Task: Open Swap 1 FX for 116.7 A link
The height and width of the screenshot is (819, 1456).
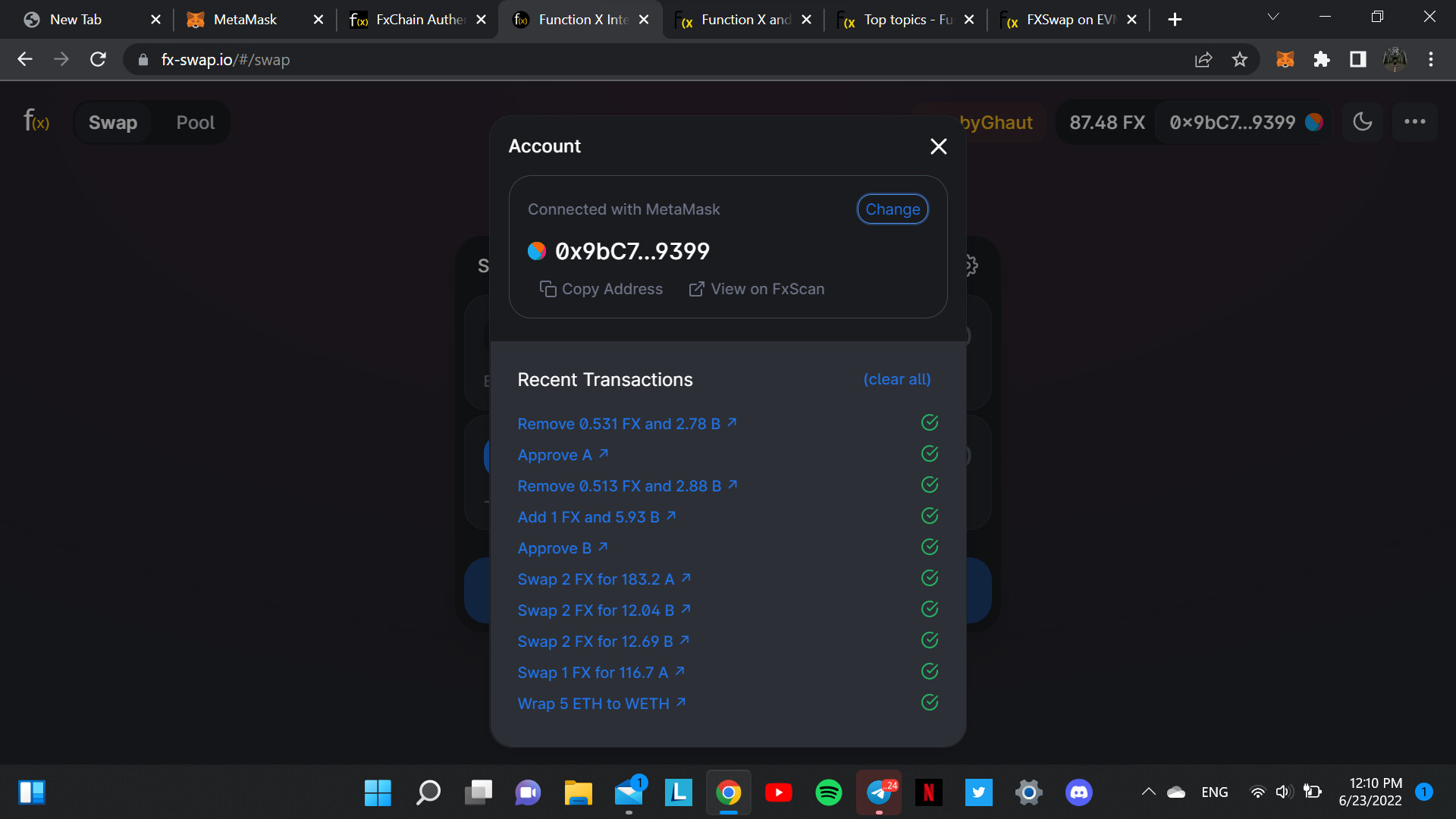Action: click(x=600, y=673)
